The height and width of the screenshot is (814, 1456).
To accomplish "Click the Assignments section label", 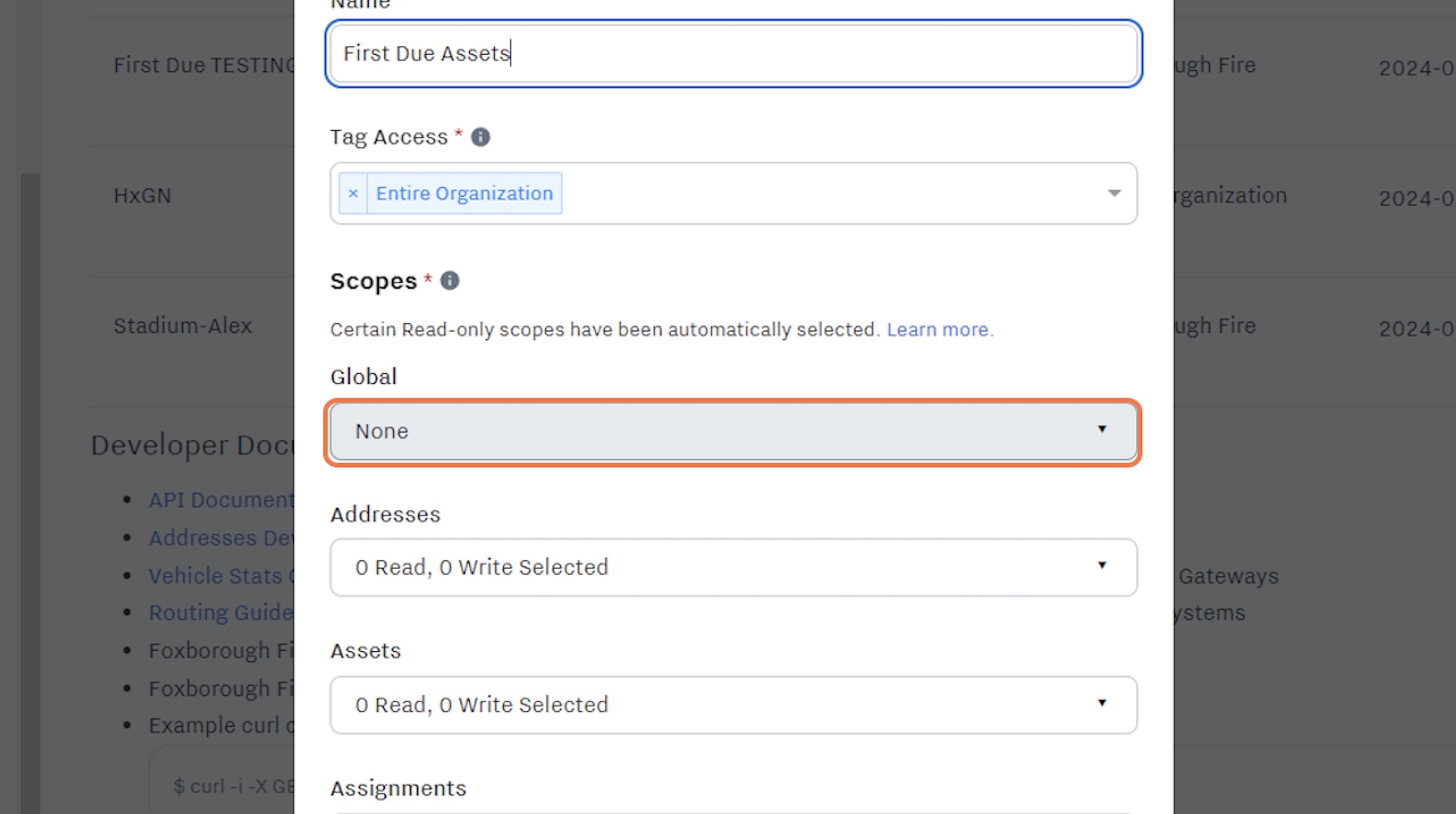I will (x=398, y=788).
